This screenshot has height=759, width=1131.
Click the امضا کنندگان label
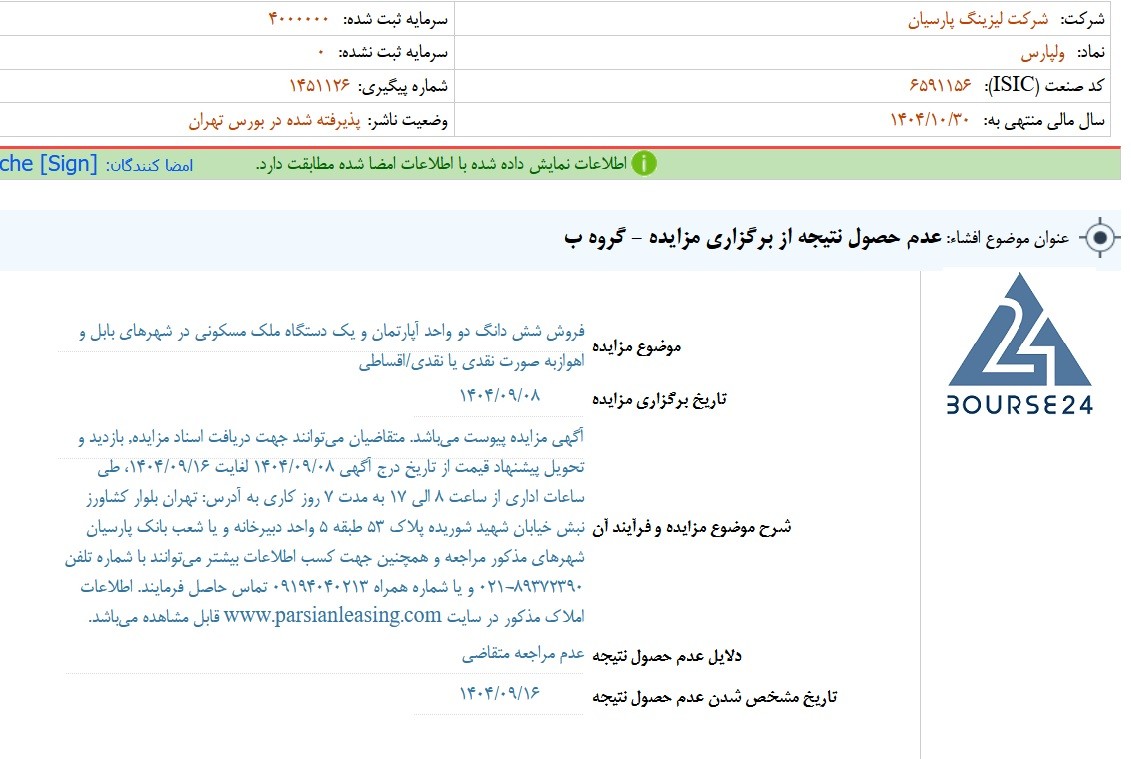tap(150, 165)
